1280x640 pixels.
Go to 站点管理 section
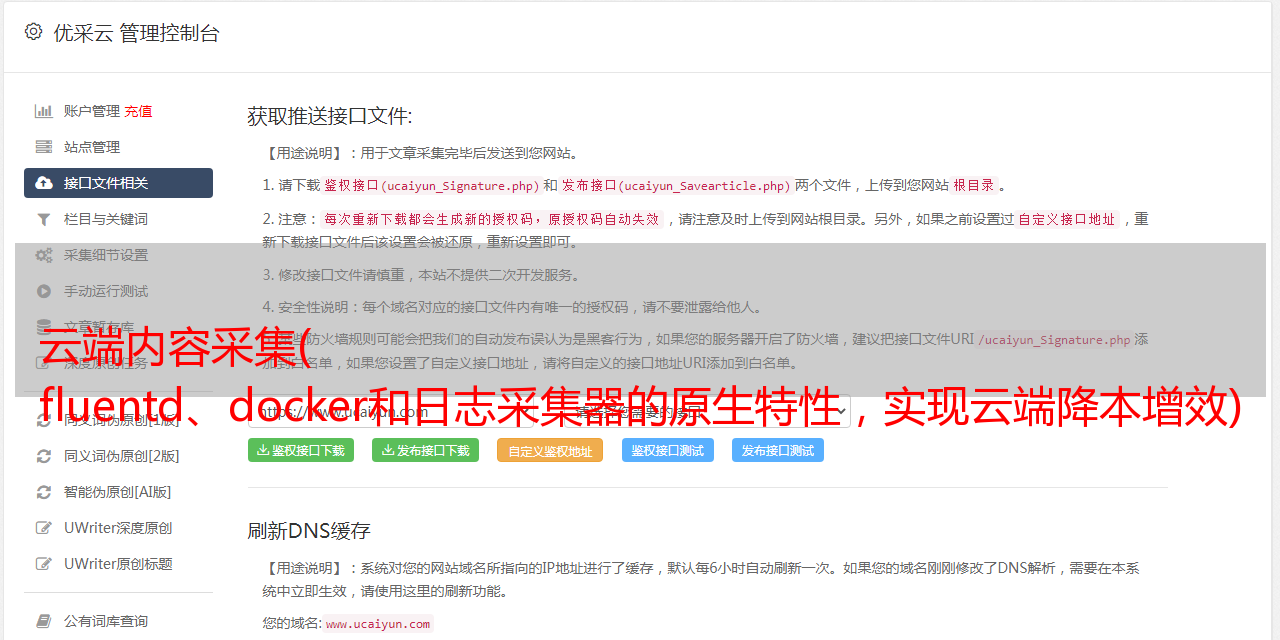[x=92, y=147]
